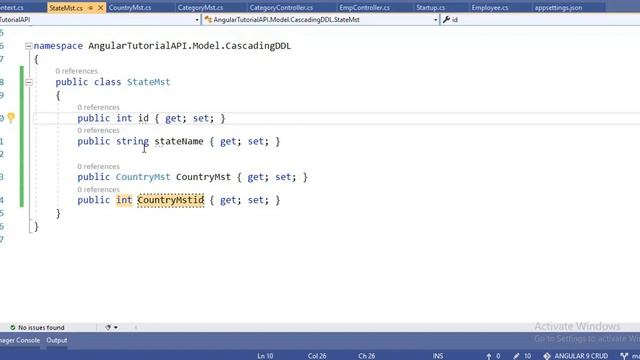
Task: Open the CategoryMst.cs tab
Action: (x=200, y=8)
